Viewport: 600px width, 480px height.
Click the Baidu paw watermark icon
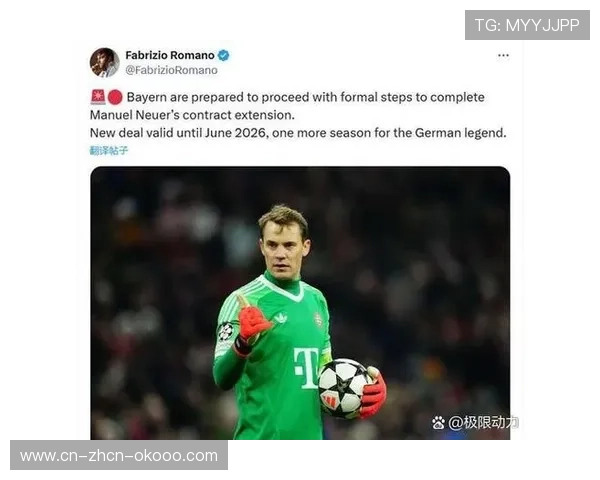click(x=439, y=423)
